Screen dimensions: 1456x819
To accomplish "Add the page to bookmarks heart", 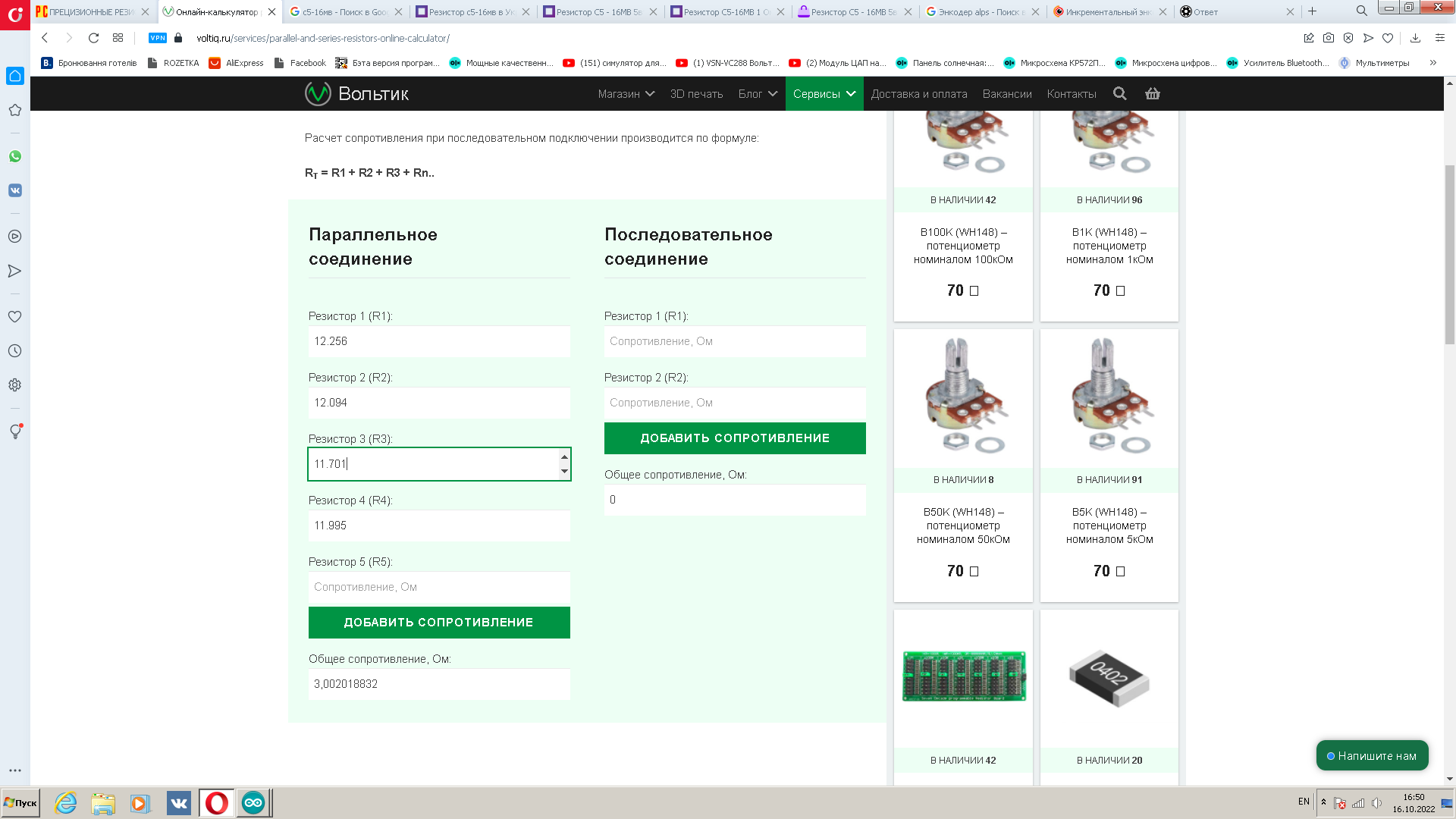I will click(x=1388, y=38).
